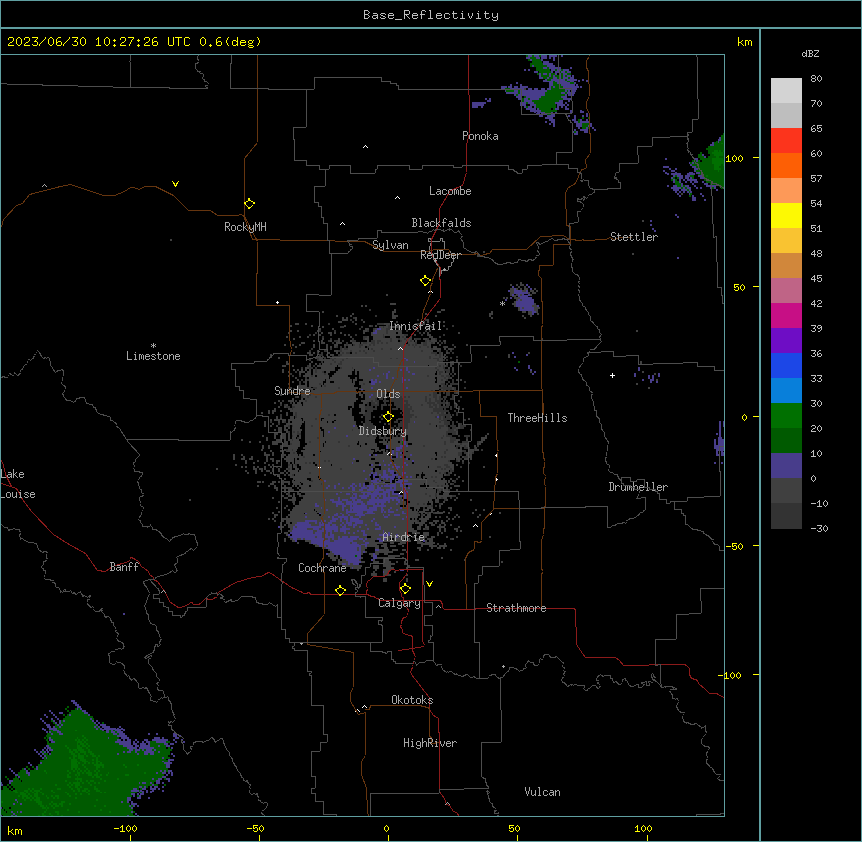Click the yellow V marker east of Calgary

(429, 584)
